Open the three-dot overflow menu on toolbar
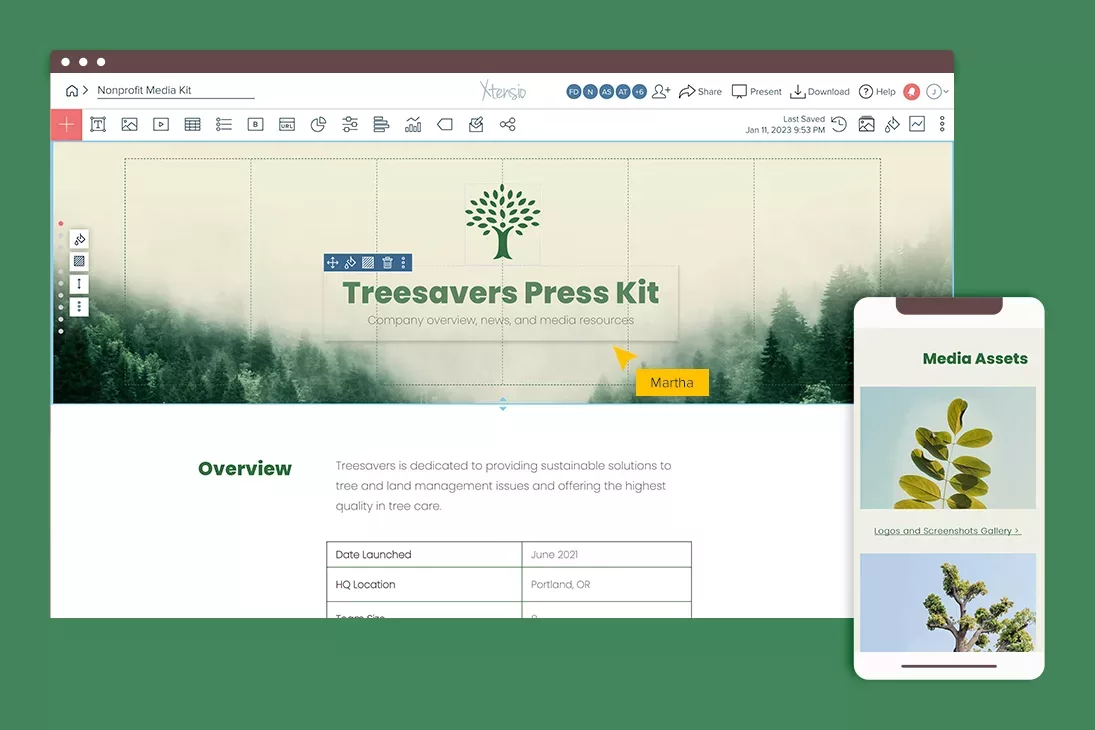The height and width of the screenshot is (730, 1095). pyautogui.click(x=941, y=124)
